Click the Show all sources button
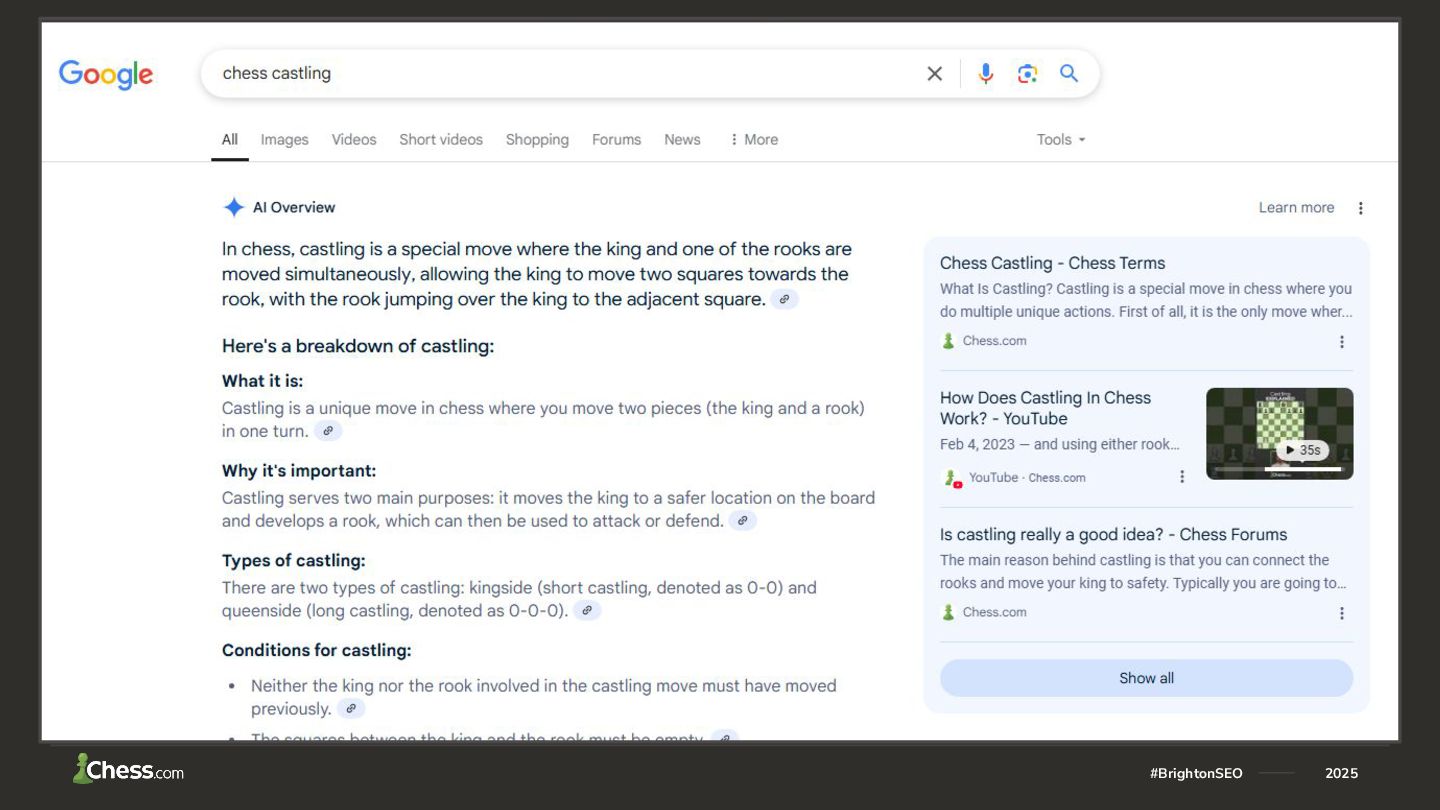 (1146, 678)
